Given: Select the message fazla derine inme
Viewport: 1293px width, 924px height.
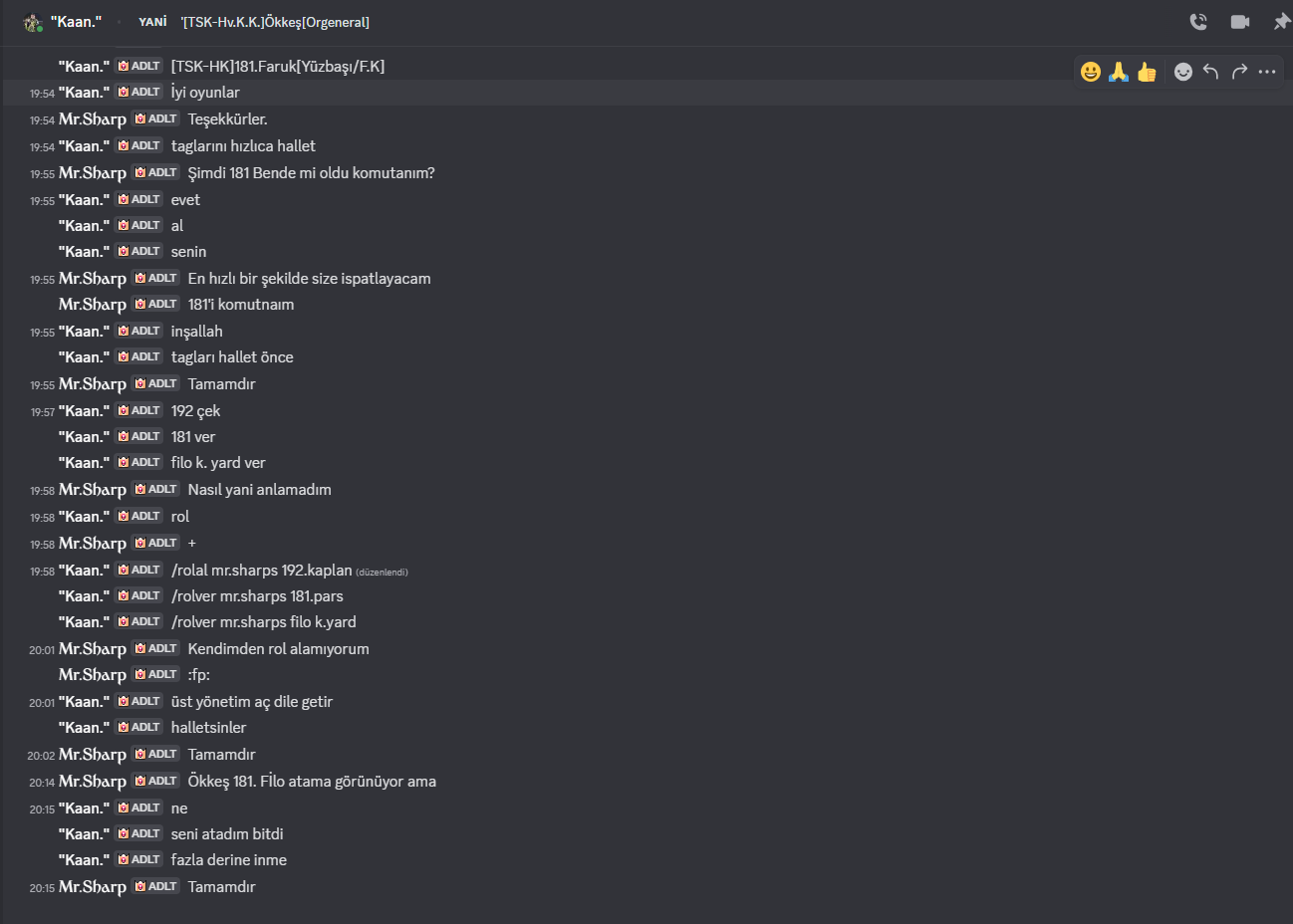Looking at the screenshot, I should [x=229, y=860].
